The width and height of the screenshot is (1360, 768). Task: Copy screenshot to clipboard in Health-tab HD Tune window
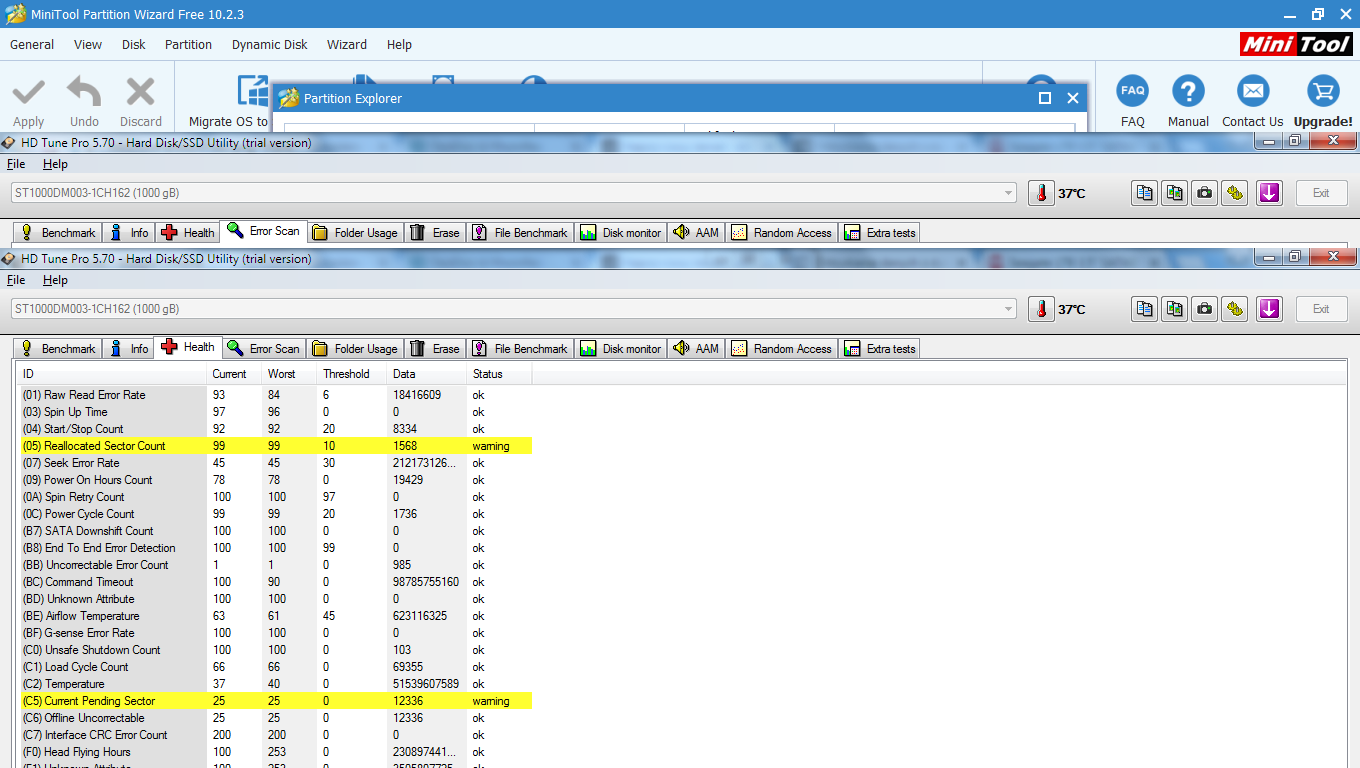(1175, 309)
